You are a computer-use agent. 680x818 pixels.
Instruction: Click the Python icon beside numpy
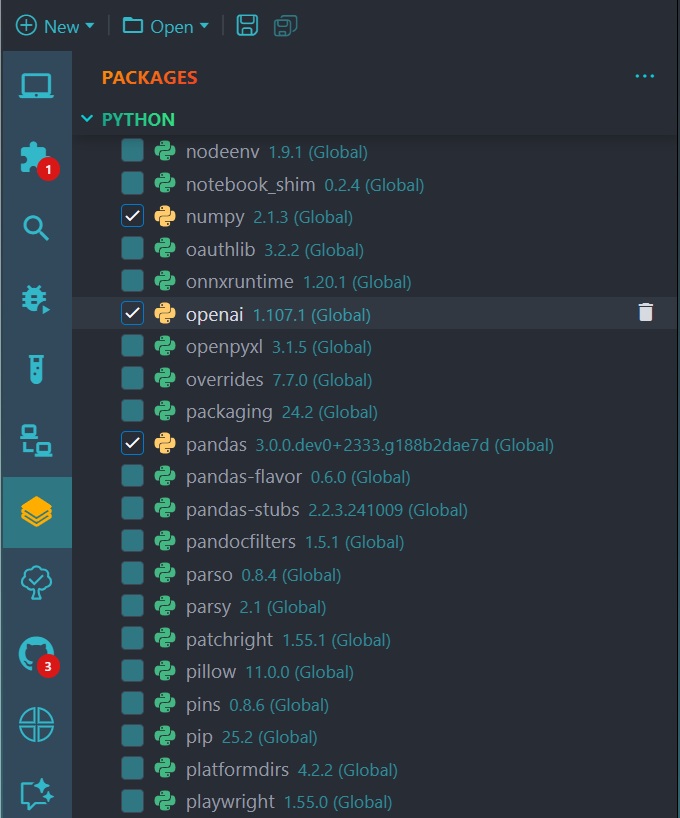[165, 216]
